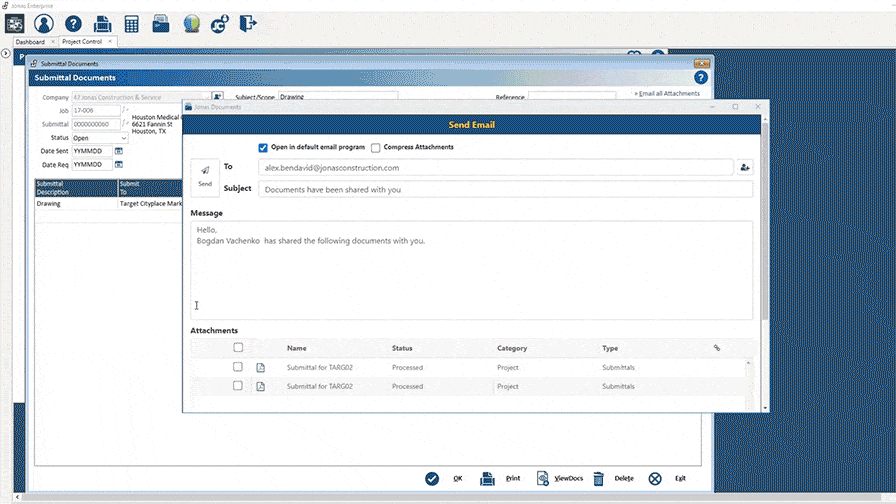Image resolution: width=896 pixels, height=504 pixels.
Task: Click the Type column header in Attachments
Action: tap(610, 348)
